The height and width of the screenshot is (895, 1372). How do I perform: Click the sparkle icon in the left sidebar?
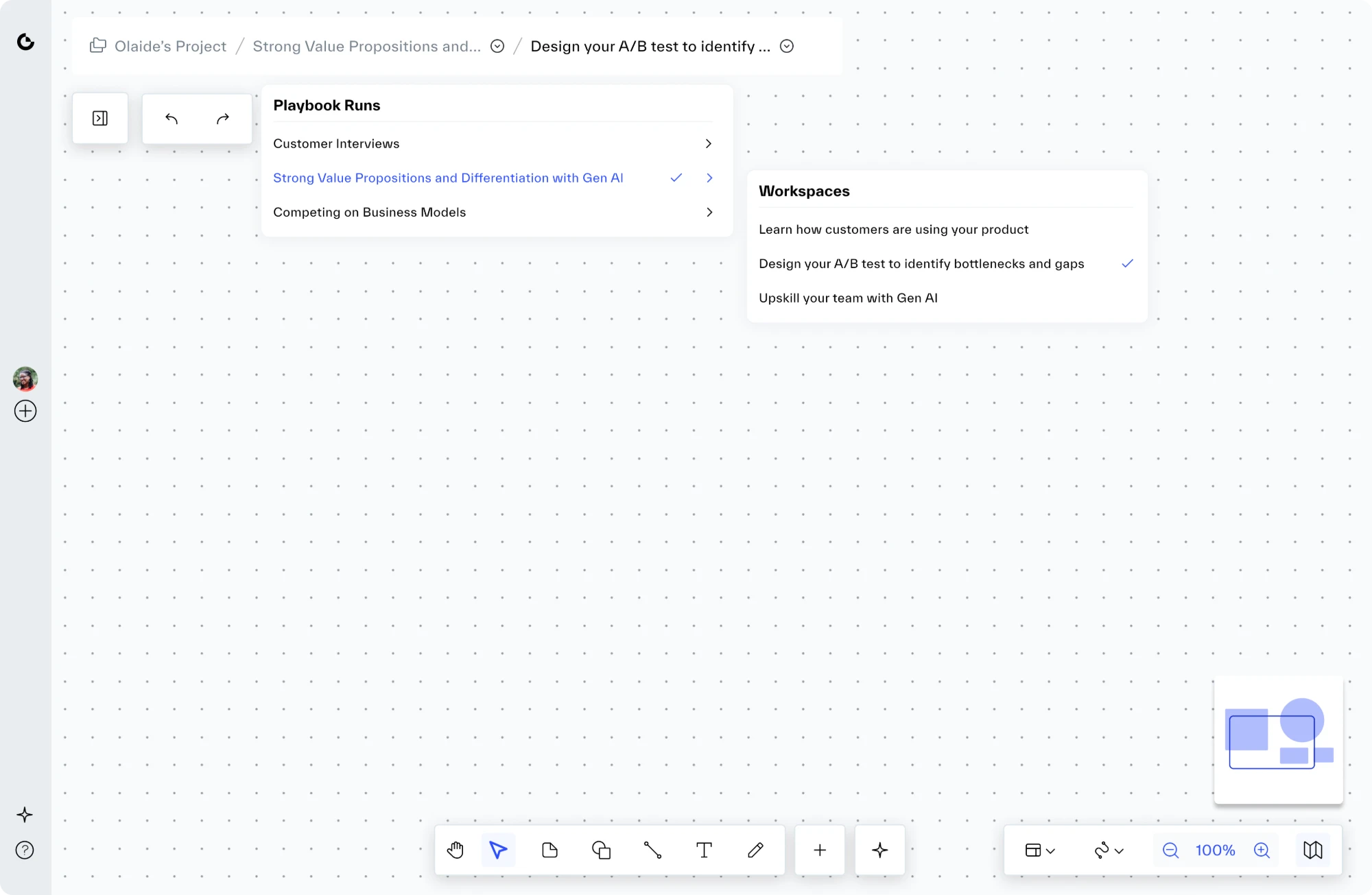pyautogui.click(x=25, y=815)
